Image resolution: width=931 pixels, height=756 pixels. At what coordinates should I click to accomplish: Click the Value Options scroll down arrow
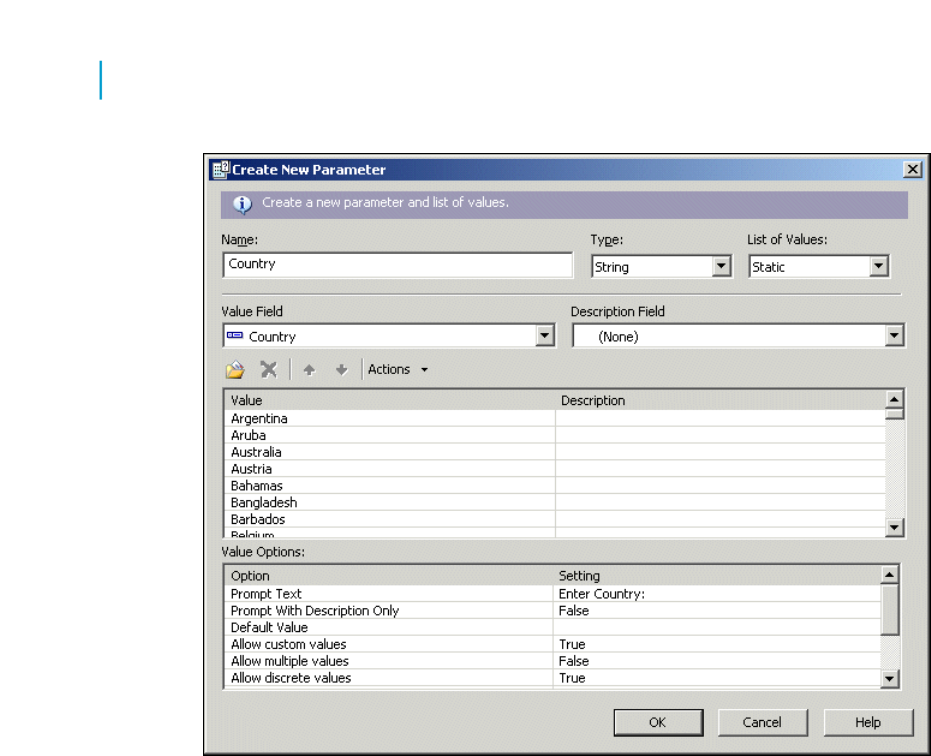(x=889, y=679)
